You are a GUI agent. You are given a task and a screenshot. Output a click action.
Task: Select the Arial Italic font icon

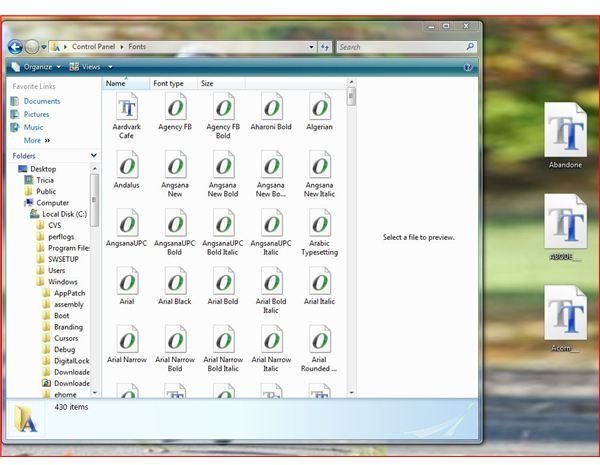click(320, 282)
